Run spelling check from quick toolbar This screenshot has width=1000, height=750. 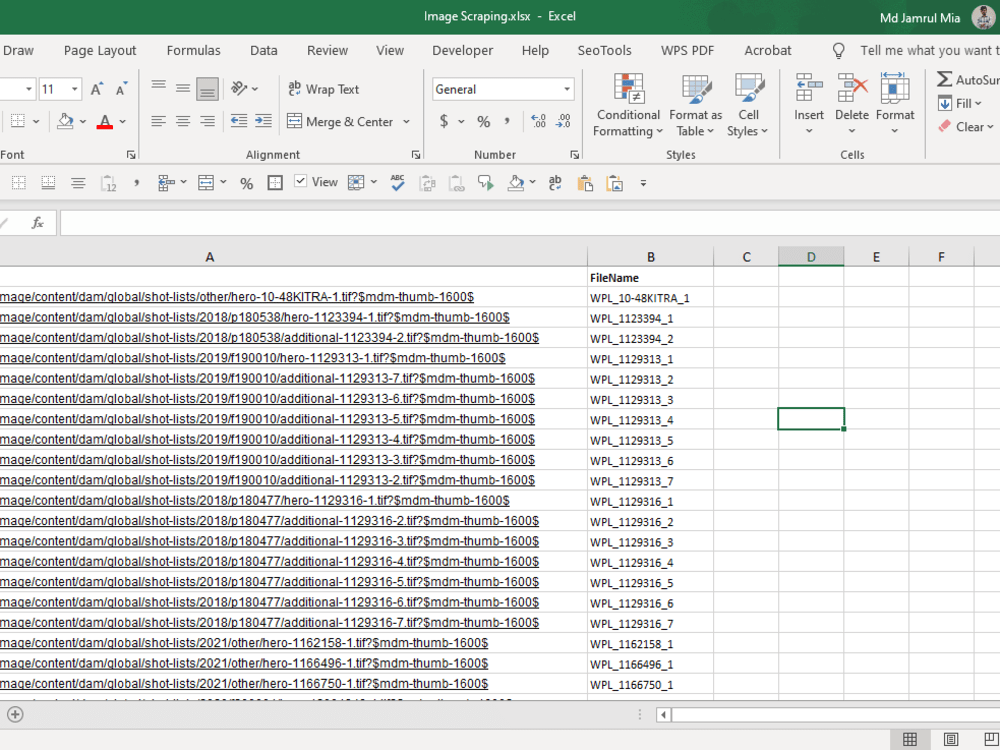397,183
